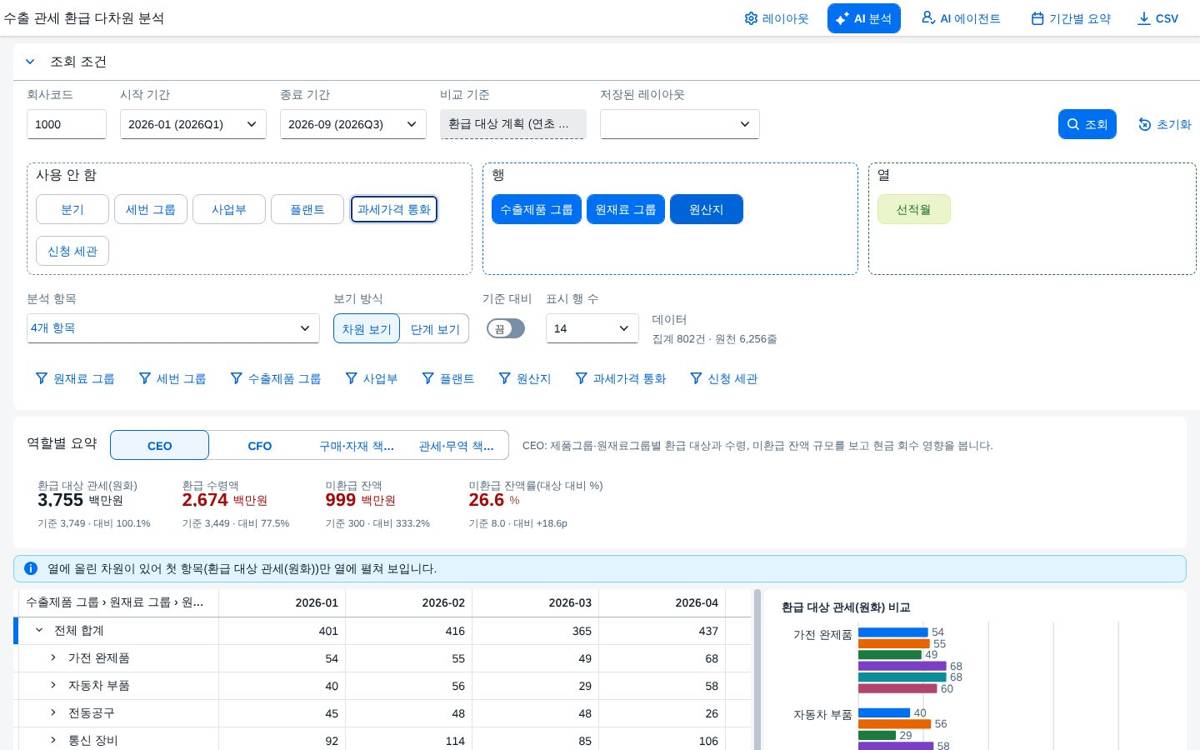Viewport: 1200px width, 750px height.
Task: Click the 2026-01 column header
Action: [x=282, y=603]
